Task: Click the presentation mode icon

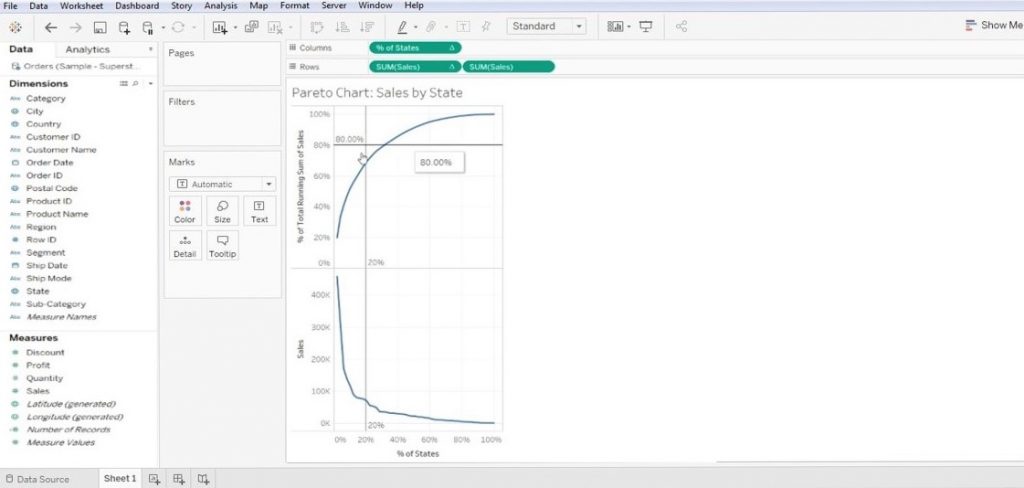Action: click(646, 27)
